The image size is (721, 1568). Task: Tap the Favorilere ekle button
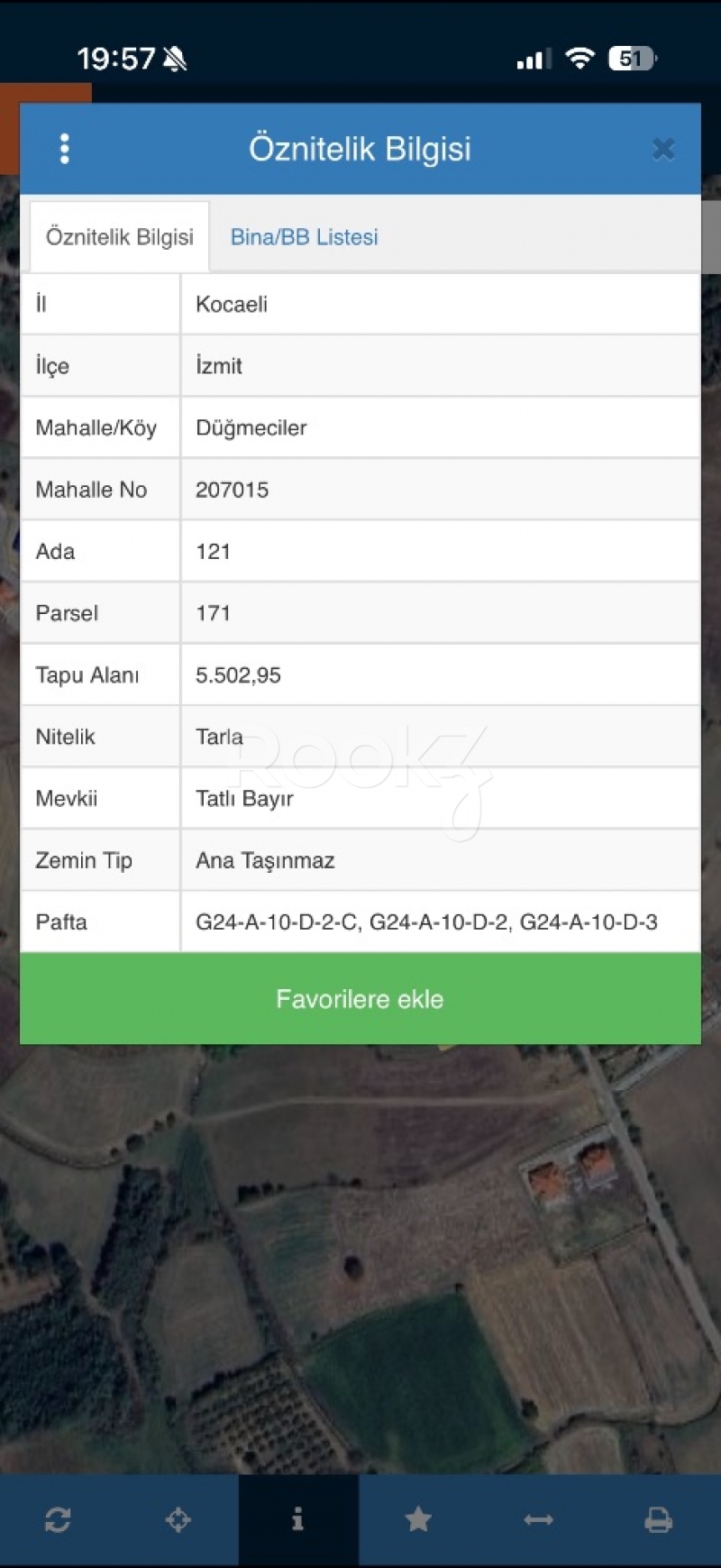(x=360, y=999)
